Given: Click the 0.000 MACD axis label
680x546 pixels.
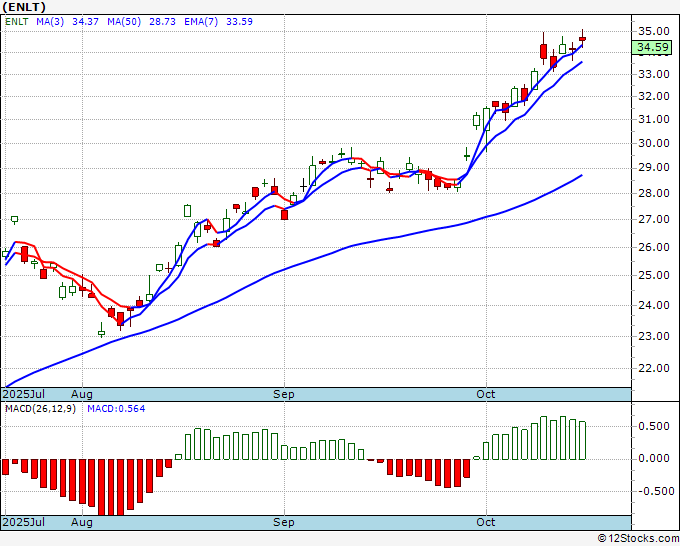Looking at the screenshot, I should (654, 458).
